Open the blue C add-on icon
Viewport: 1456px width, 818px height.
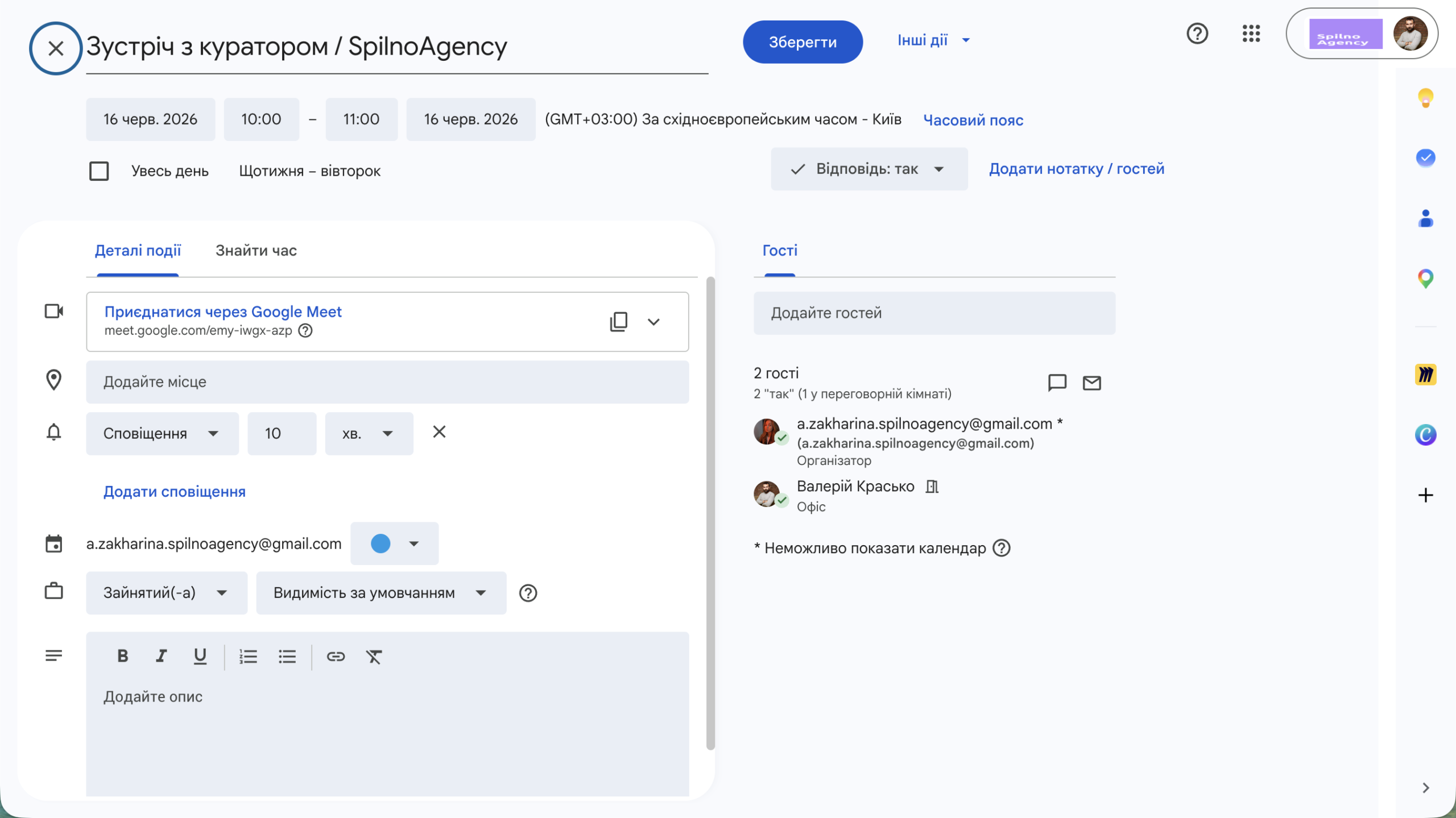(1425, 435)
